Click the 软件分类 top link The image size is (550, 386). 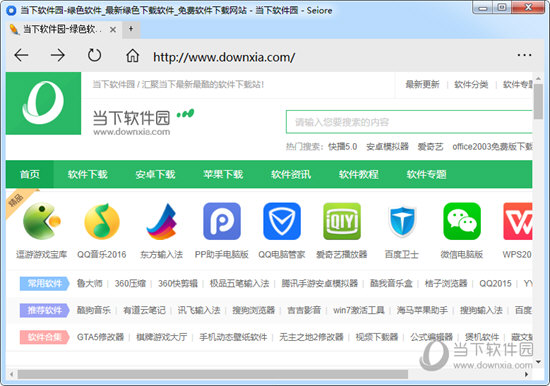pyautogui.click(x=471, y=84)
